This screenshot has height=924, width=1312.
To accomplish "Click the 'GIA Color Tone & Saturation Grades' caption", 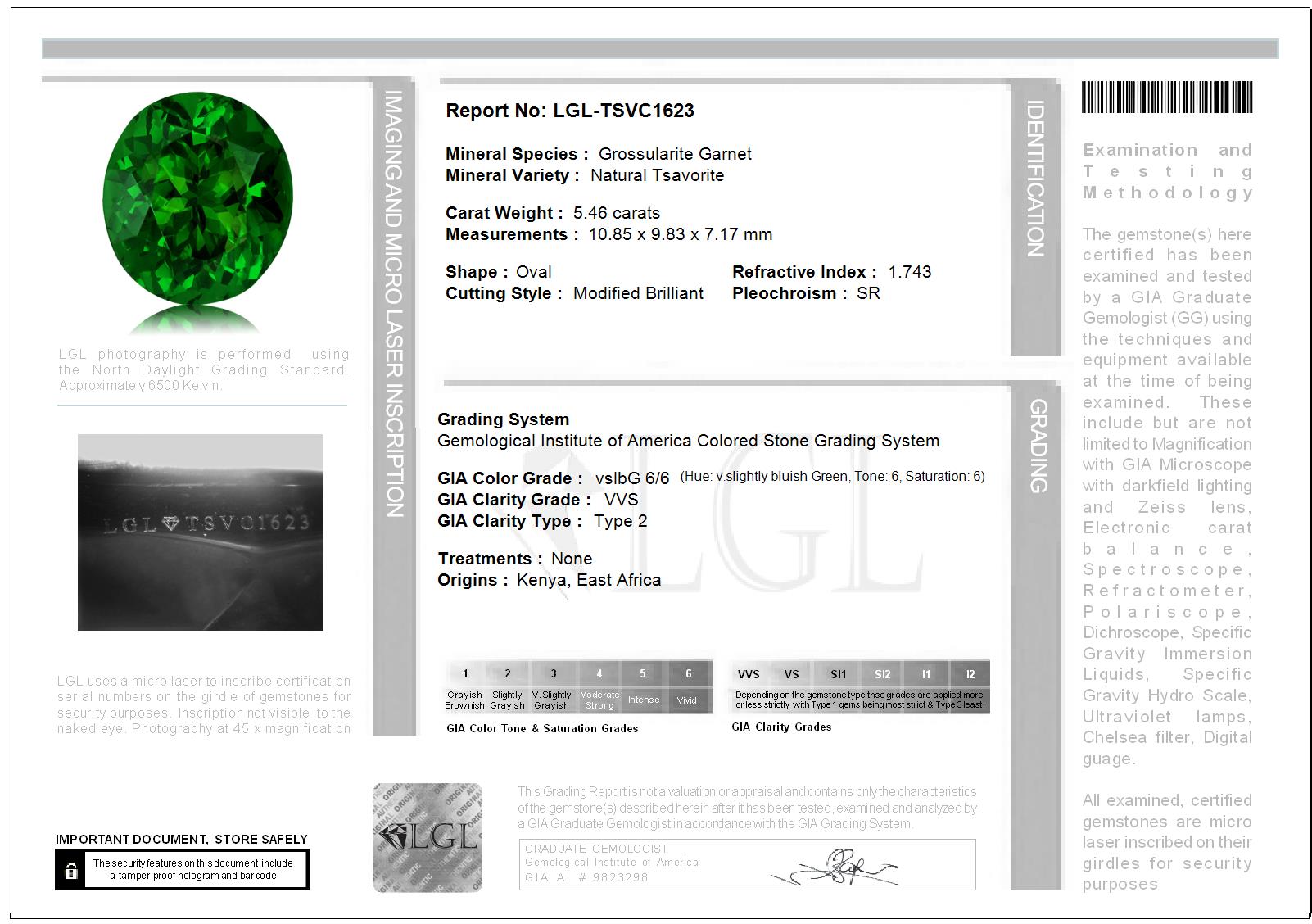I will [542, 728].
